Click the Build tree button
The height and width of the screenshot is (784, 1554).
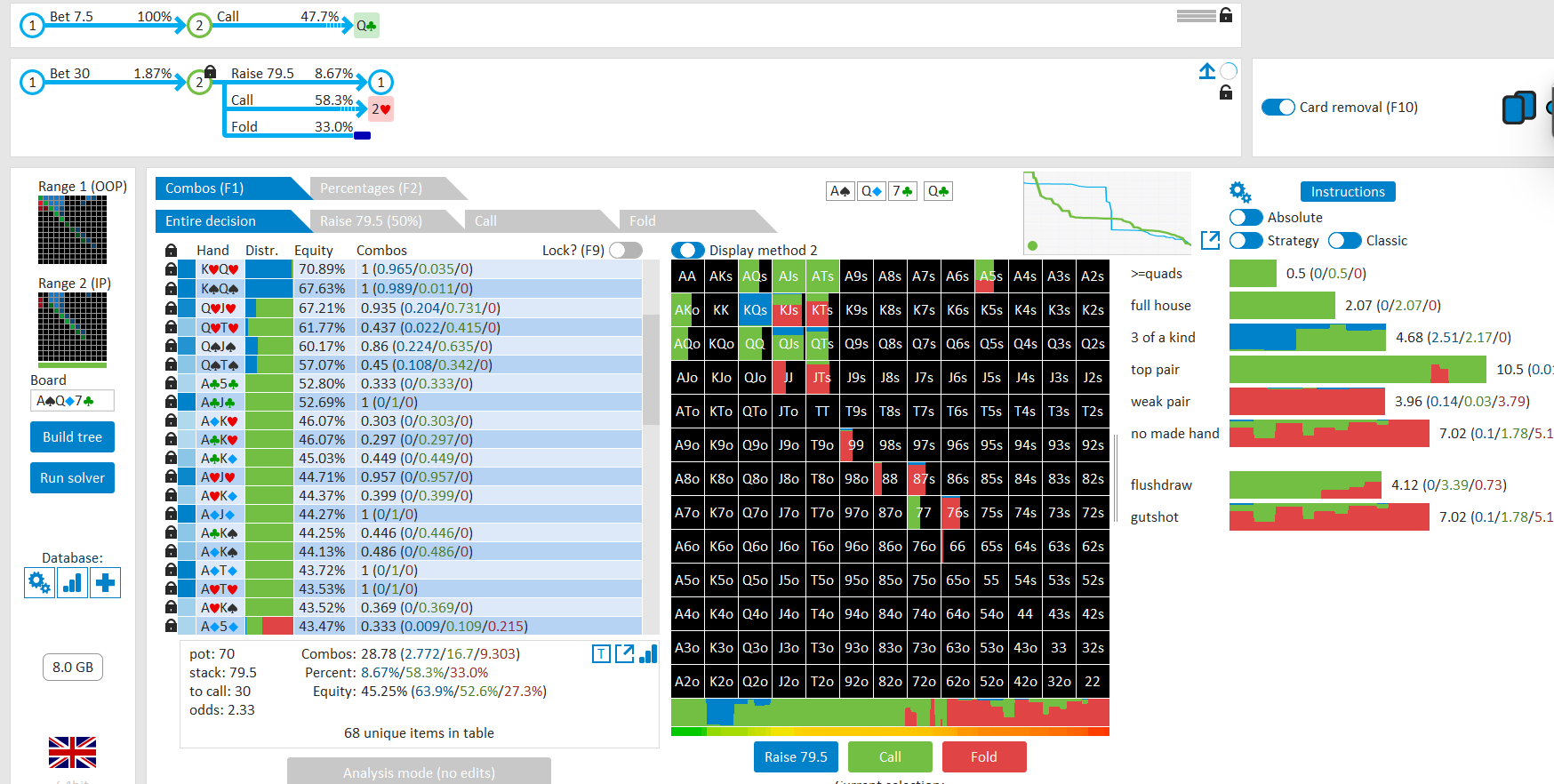pyautogui.click(x=72, y=437)
